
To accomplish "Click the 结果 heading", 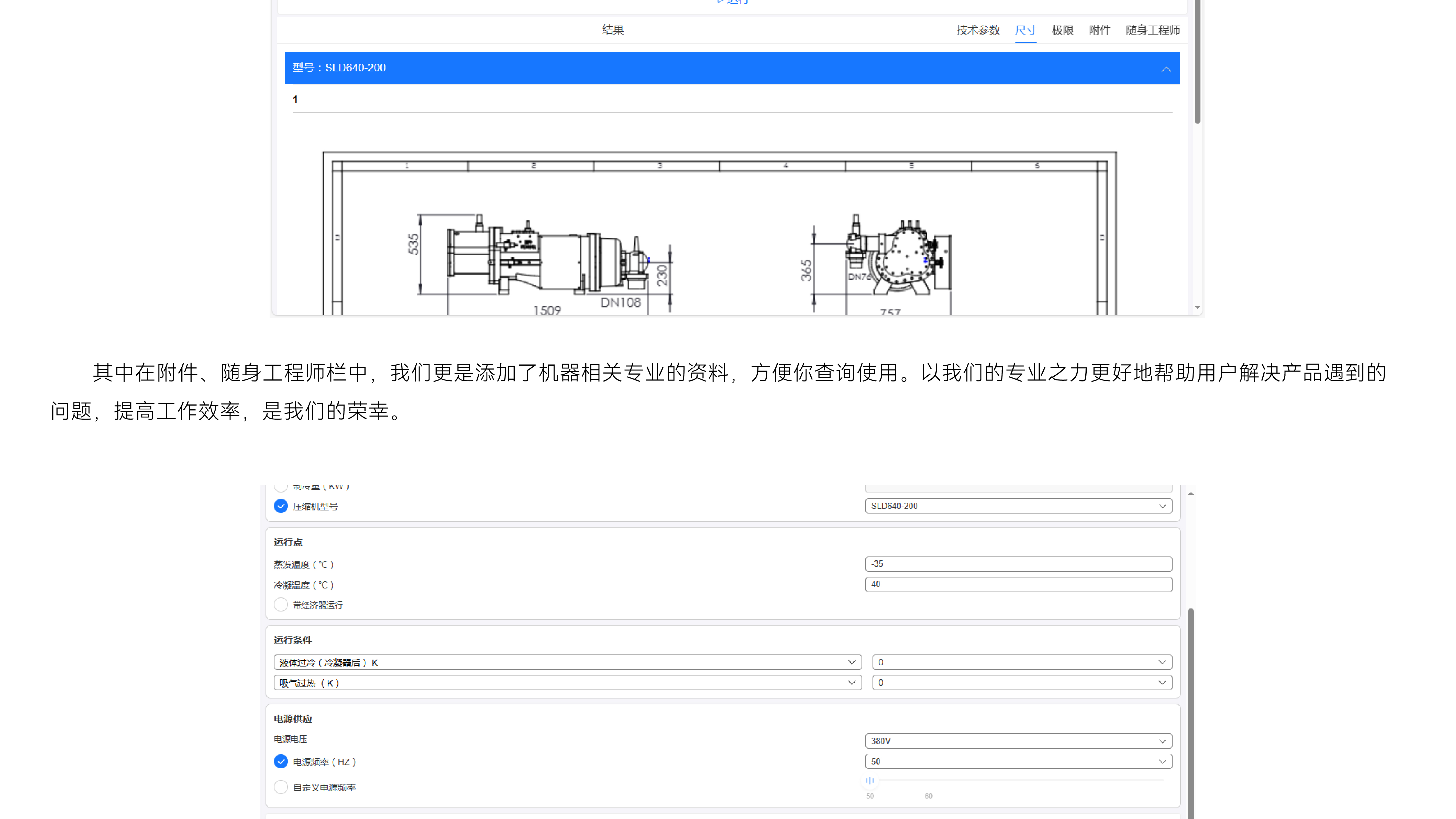I will pyautogui.click(x=613, y=30).
